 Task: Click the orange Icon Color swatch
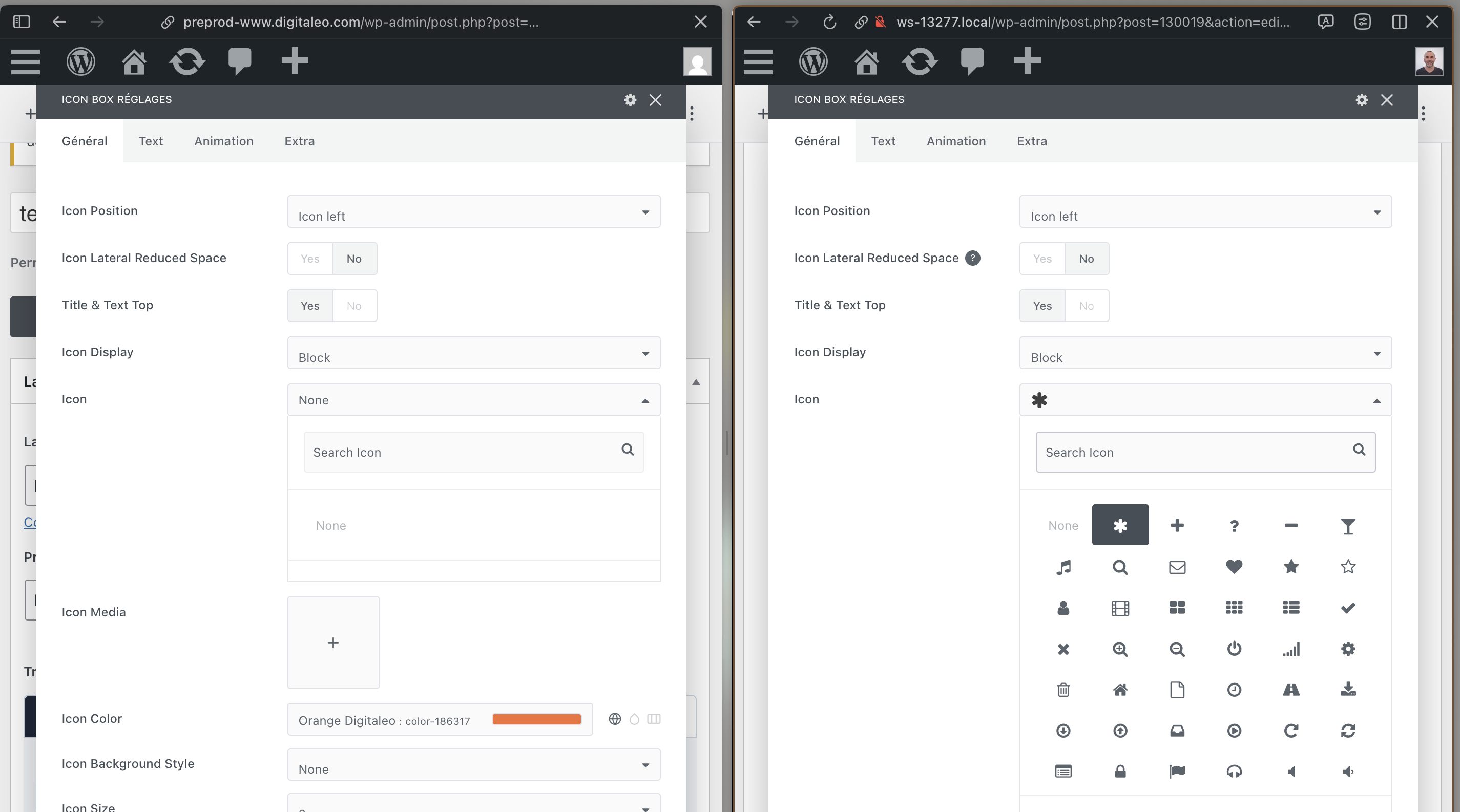click(x=536, y=719)
